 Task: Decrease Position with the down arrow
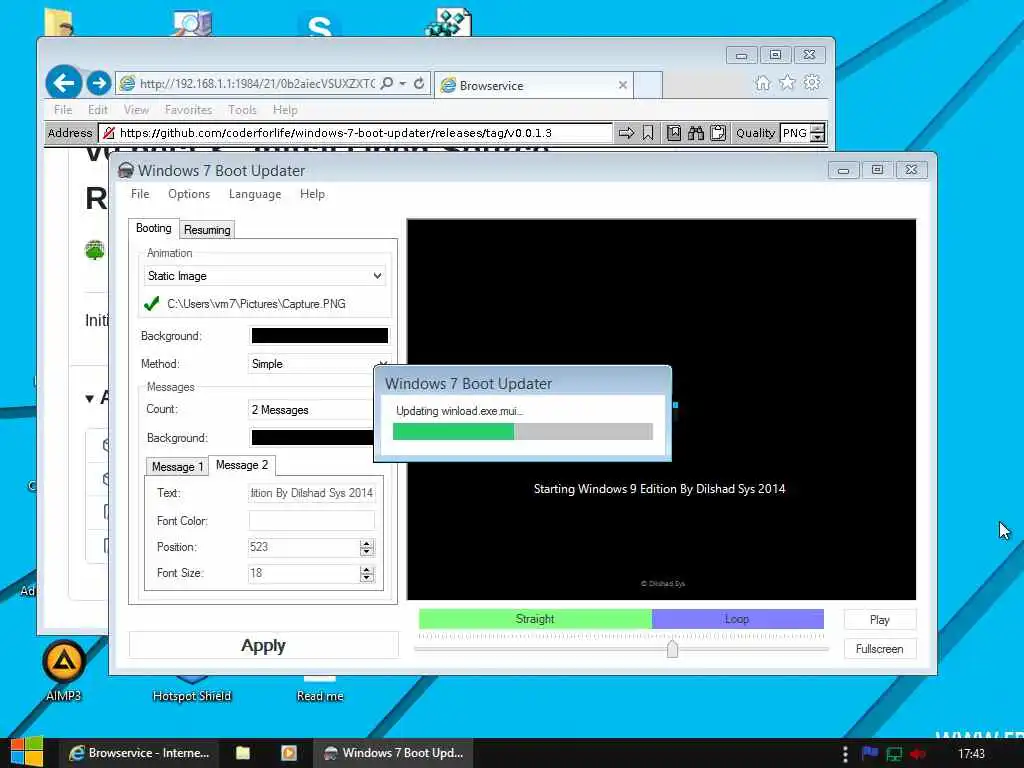tap(367, 552)
